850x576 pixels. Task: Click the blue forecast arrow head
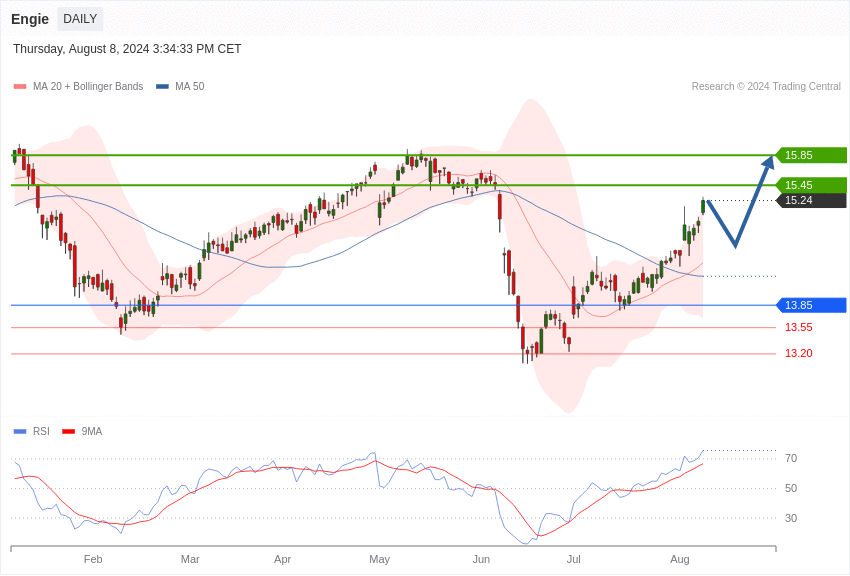coord(768,163)
